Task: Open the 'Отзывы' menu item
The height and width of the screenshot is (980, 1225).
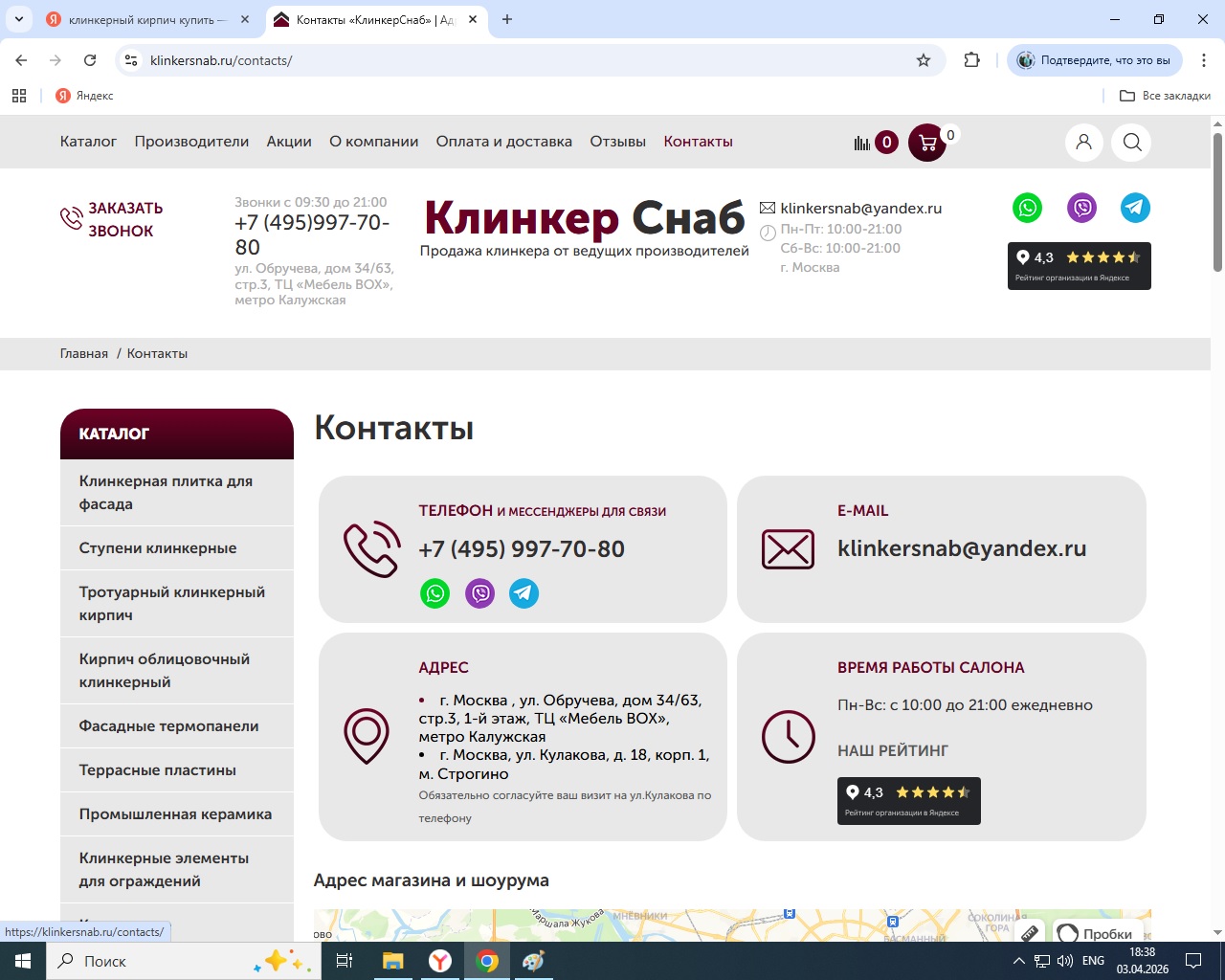Action: pyautogui.click(x=618, y=142)
